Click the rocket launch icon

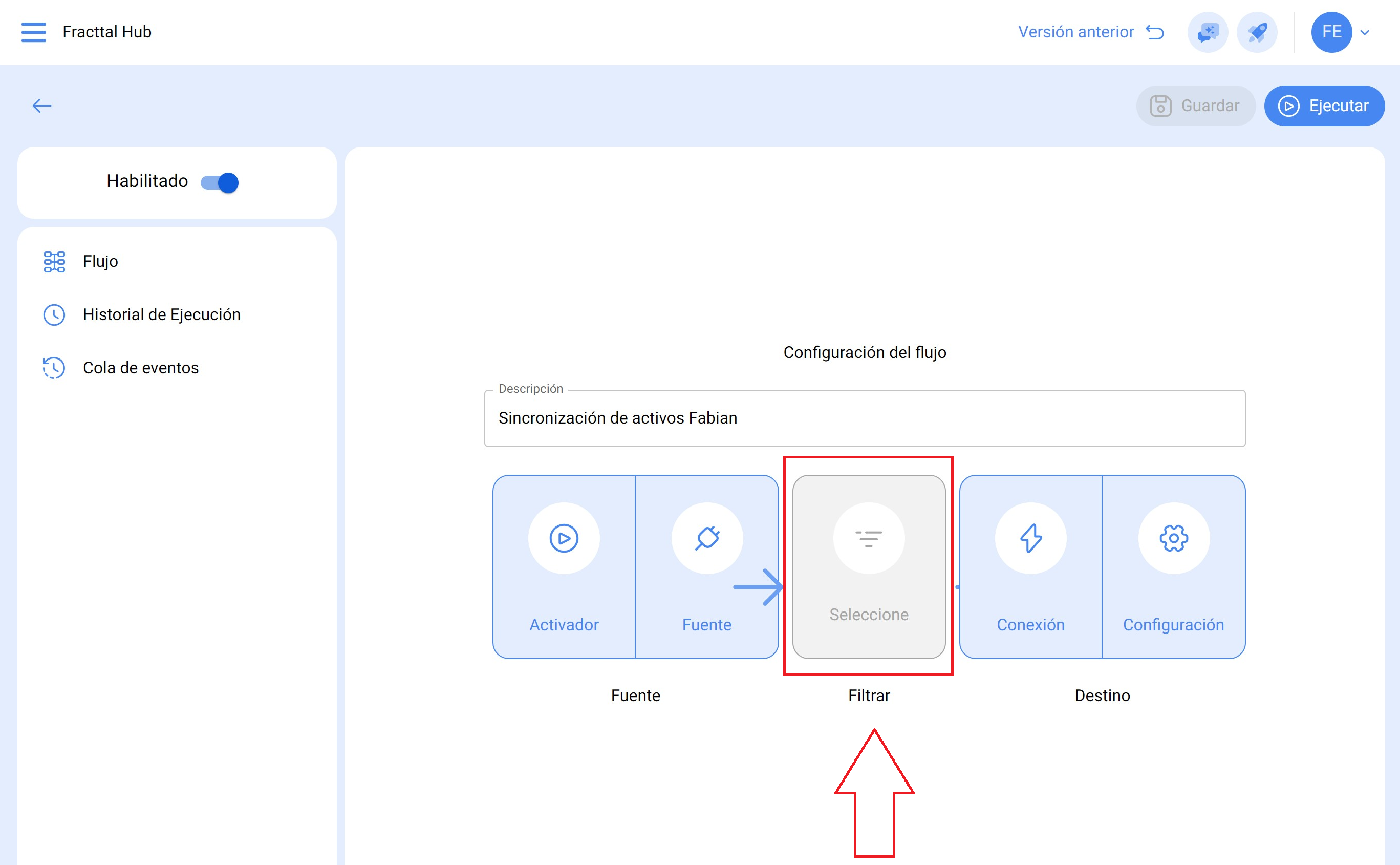pos(1257,32)
